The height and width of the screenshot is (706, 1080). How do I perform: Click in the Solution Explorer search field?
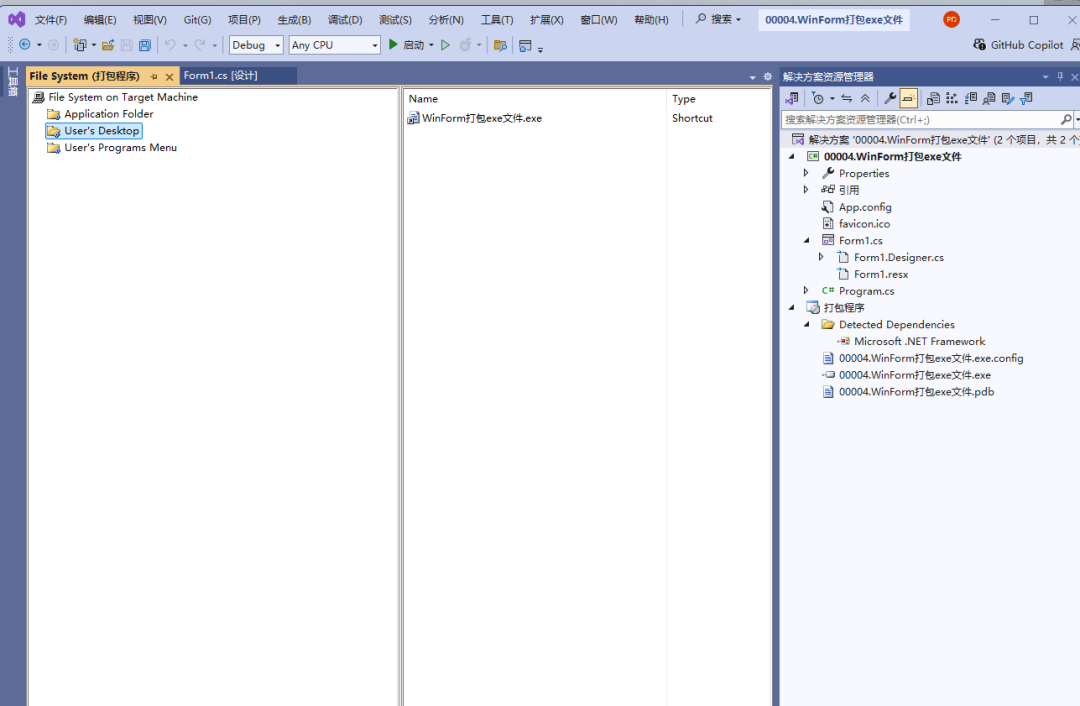[921, 120]
